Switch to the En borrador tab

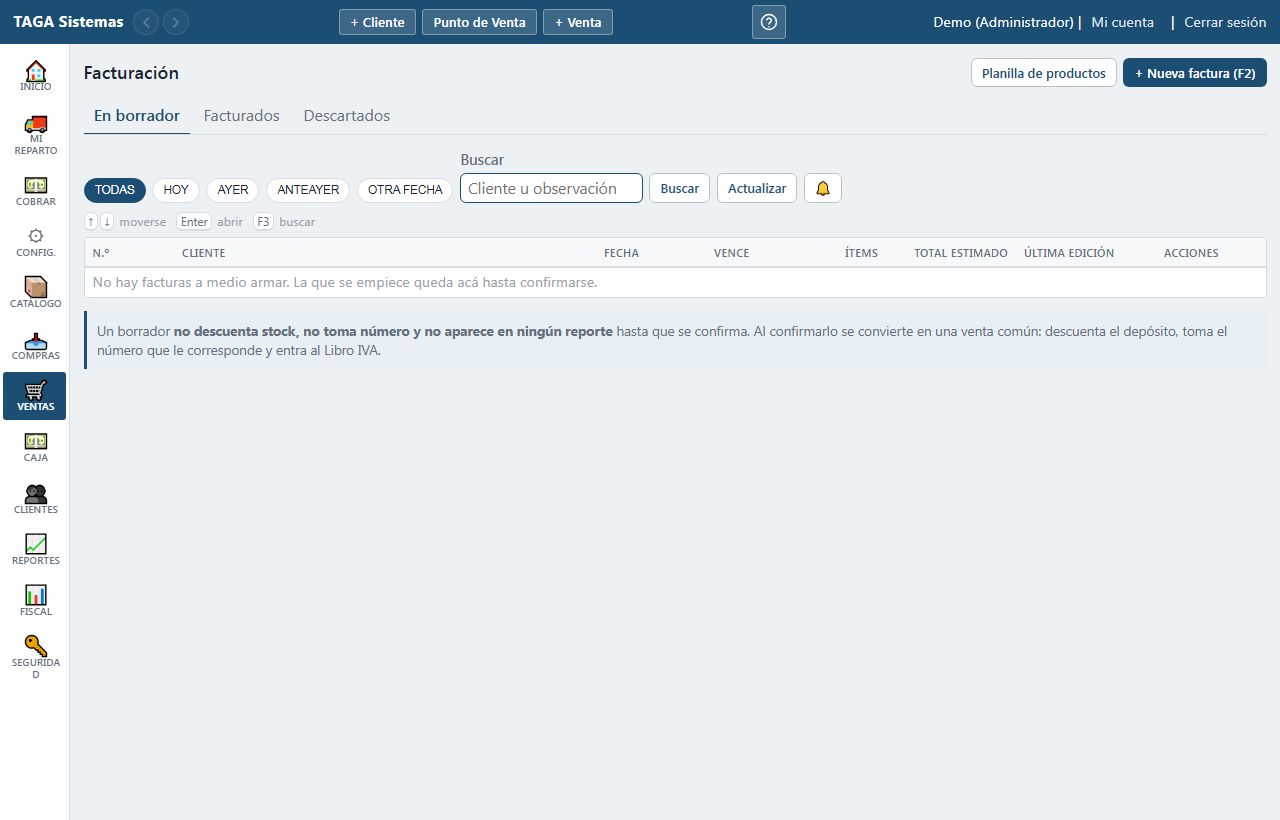tap(137, 116)
